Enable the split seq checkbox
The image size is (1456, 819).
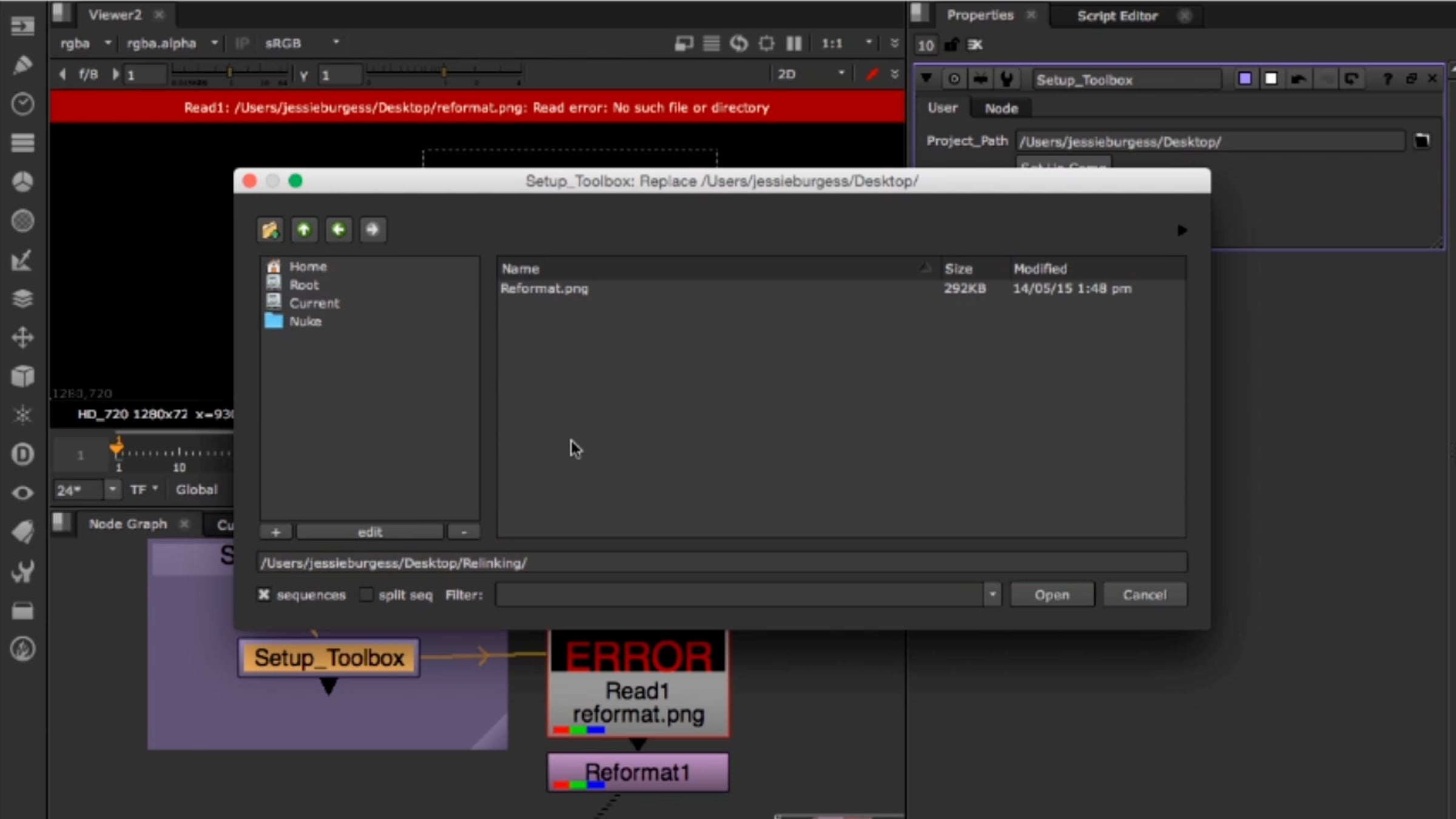point(366,595)
